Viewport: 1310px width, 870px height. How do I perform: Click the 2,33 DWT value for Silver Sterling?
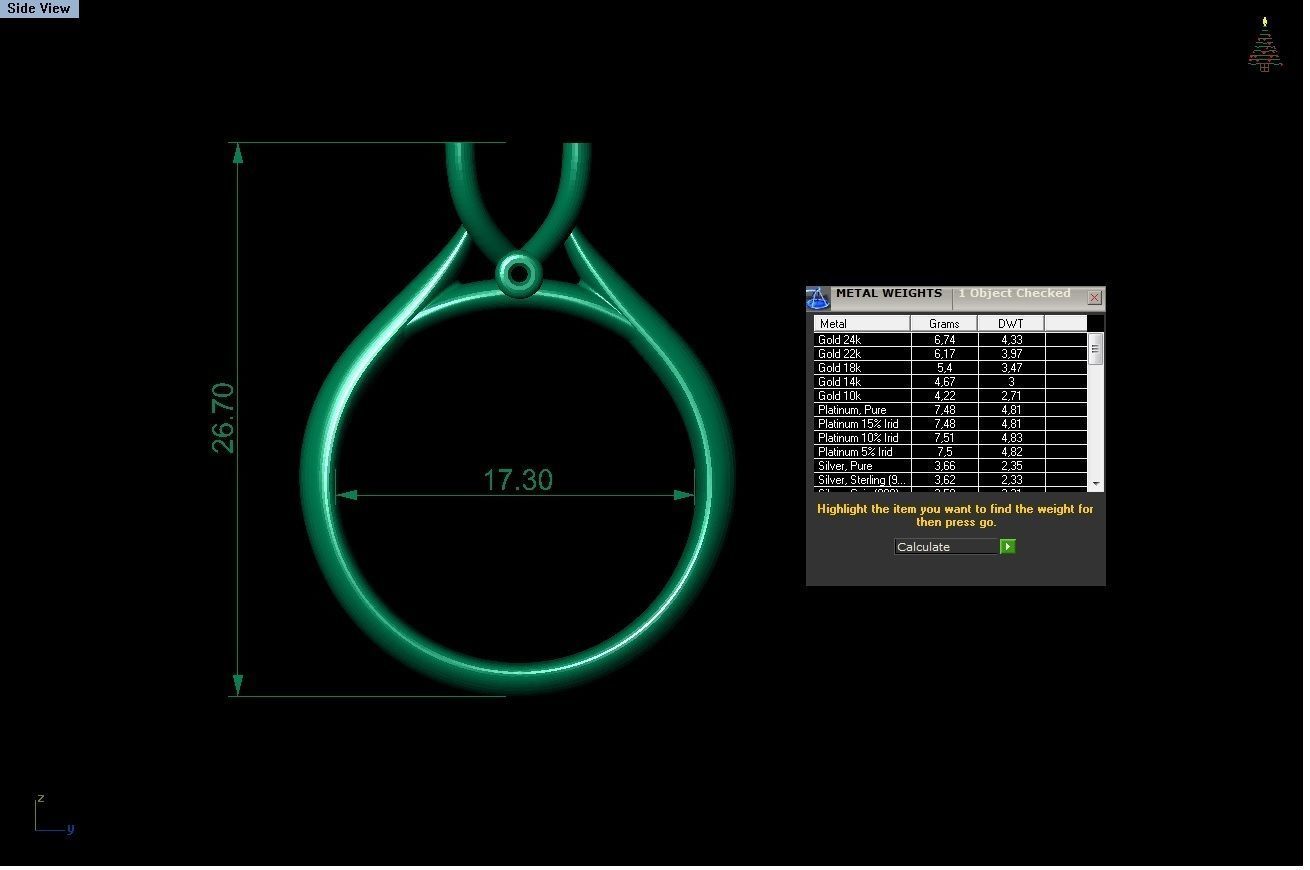point(1011,480)
